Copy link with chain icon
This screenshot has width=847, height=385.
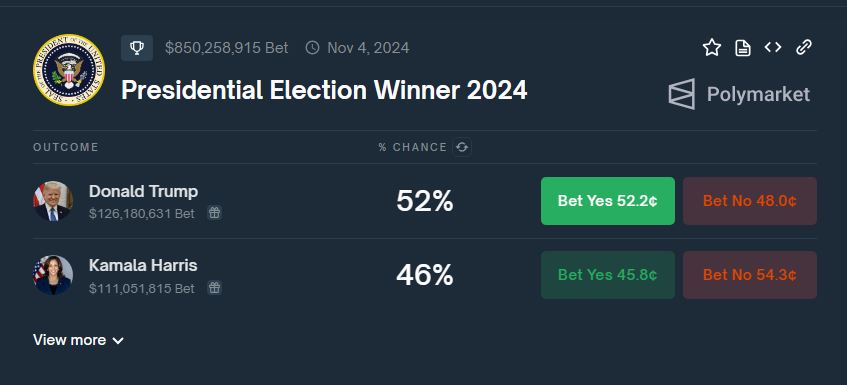(x=804, y=48)
